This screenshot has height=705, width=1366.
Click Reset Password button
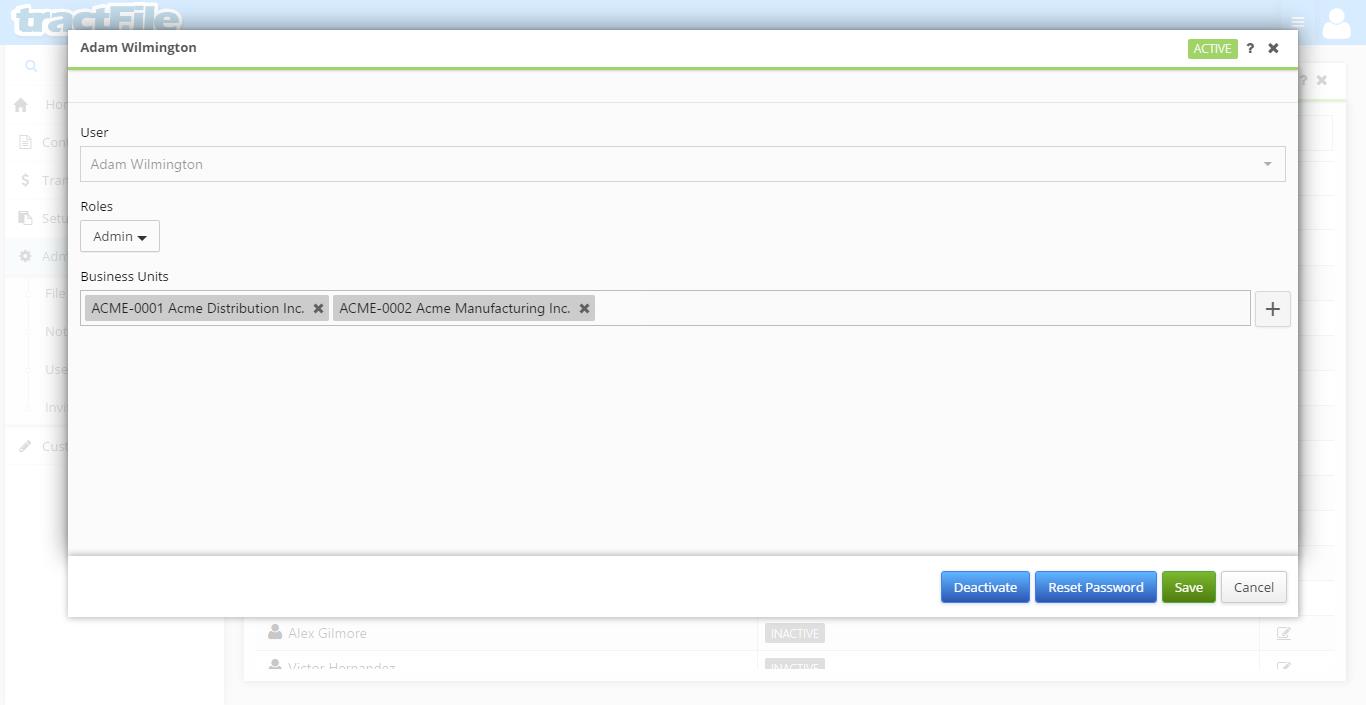[1095, 587]
